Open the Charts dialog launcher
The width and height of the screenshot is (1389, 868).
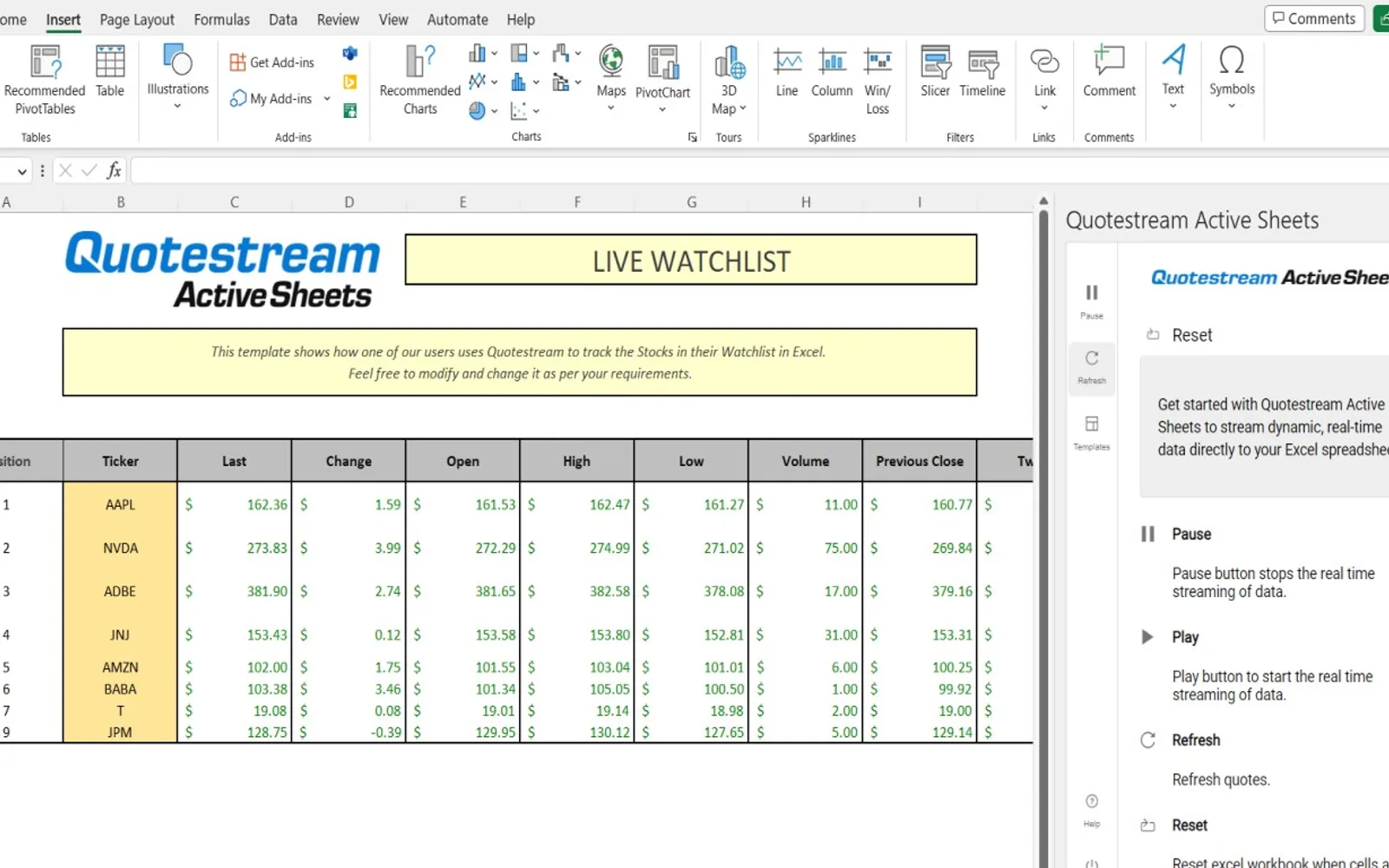click(x=693, y=137)
